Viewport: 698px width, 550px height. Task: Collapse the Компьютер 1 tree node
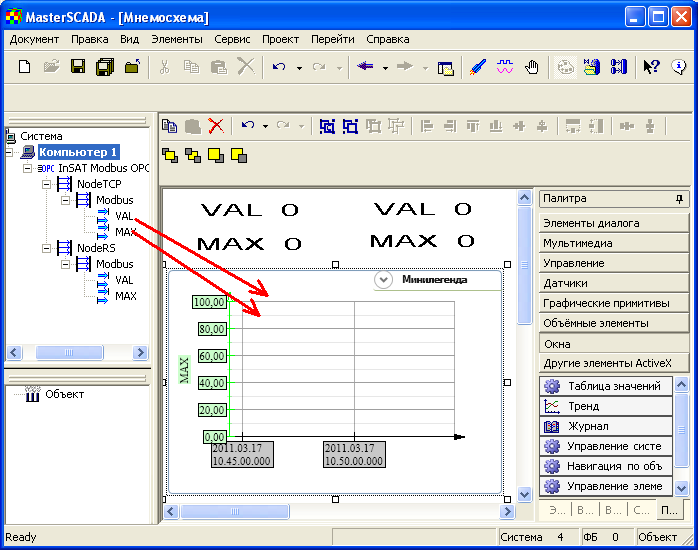tap(9, 152)
